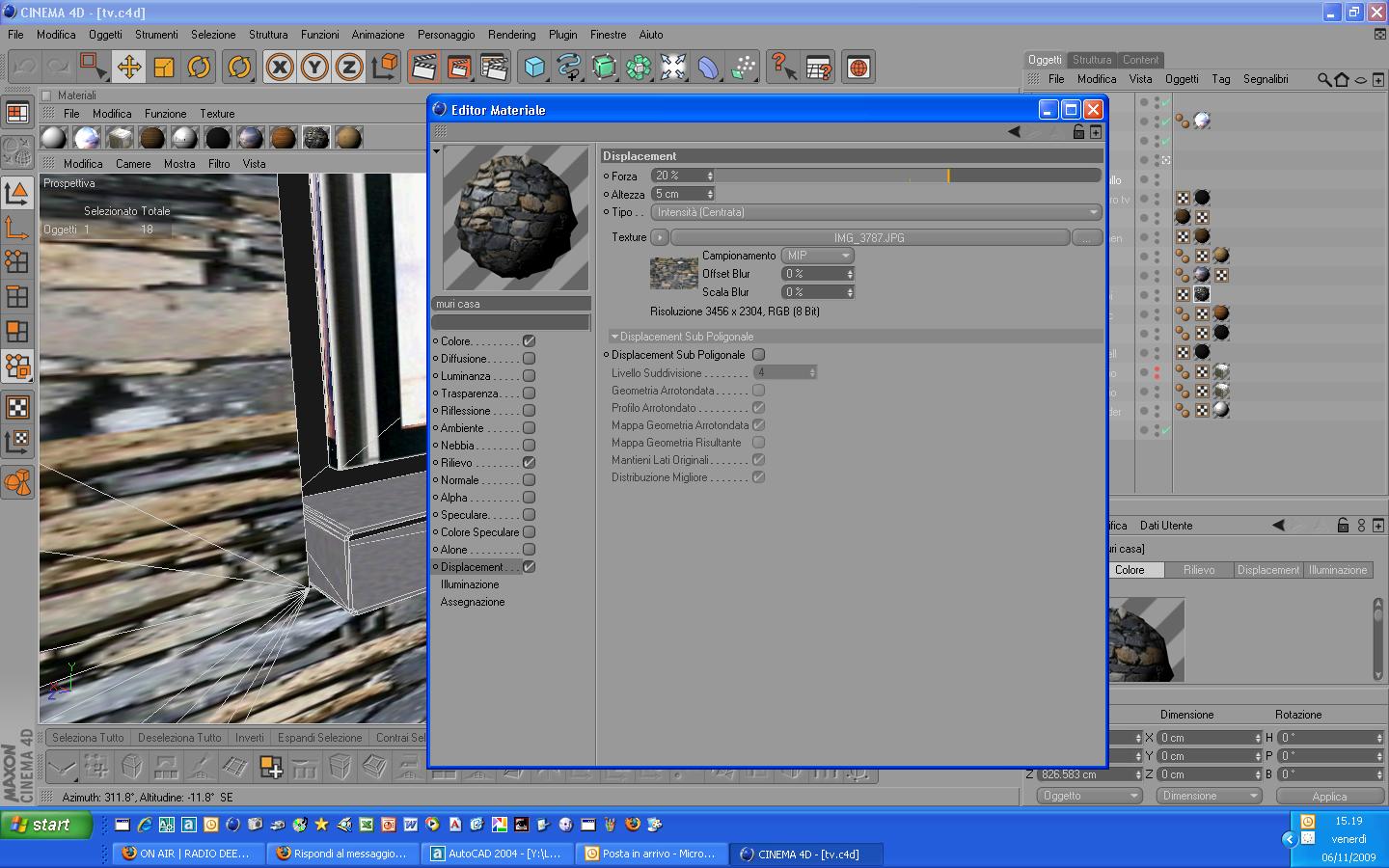The image size is (1389, 868).
Task: Select the first grey material swatch in Materiali
Action: 54,138
